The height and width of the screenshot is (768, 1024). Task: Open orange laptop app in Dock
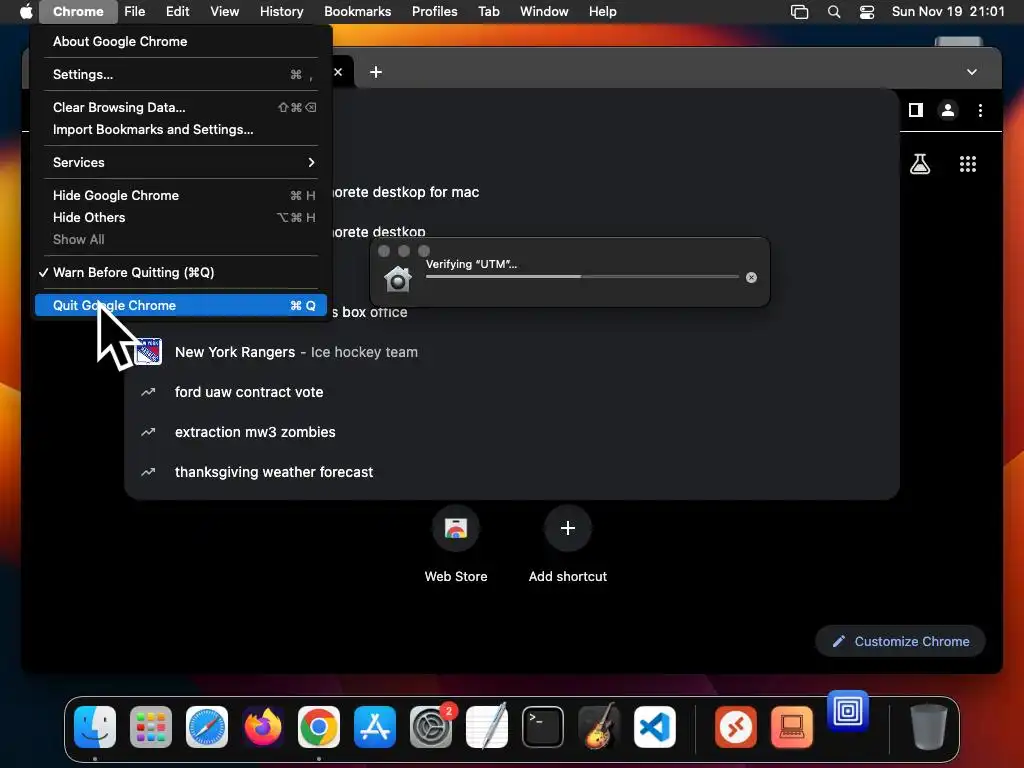click(792, 727)
